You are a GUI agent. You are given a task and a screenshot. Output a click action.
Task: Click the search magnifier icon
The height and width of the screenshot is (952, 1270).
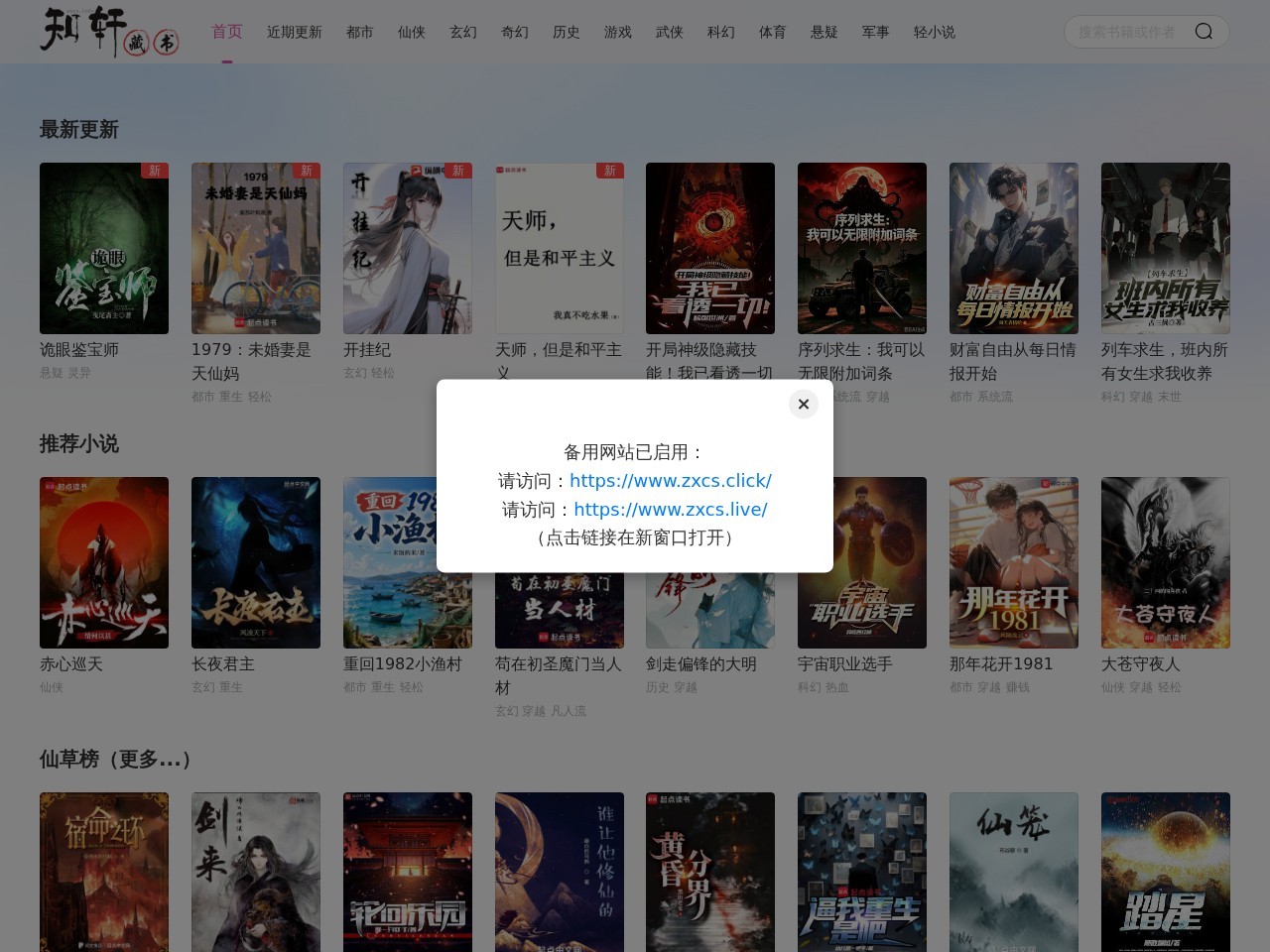[x=1204, y=32]
